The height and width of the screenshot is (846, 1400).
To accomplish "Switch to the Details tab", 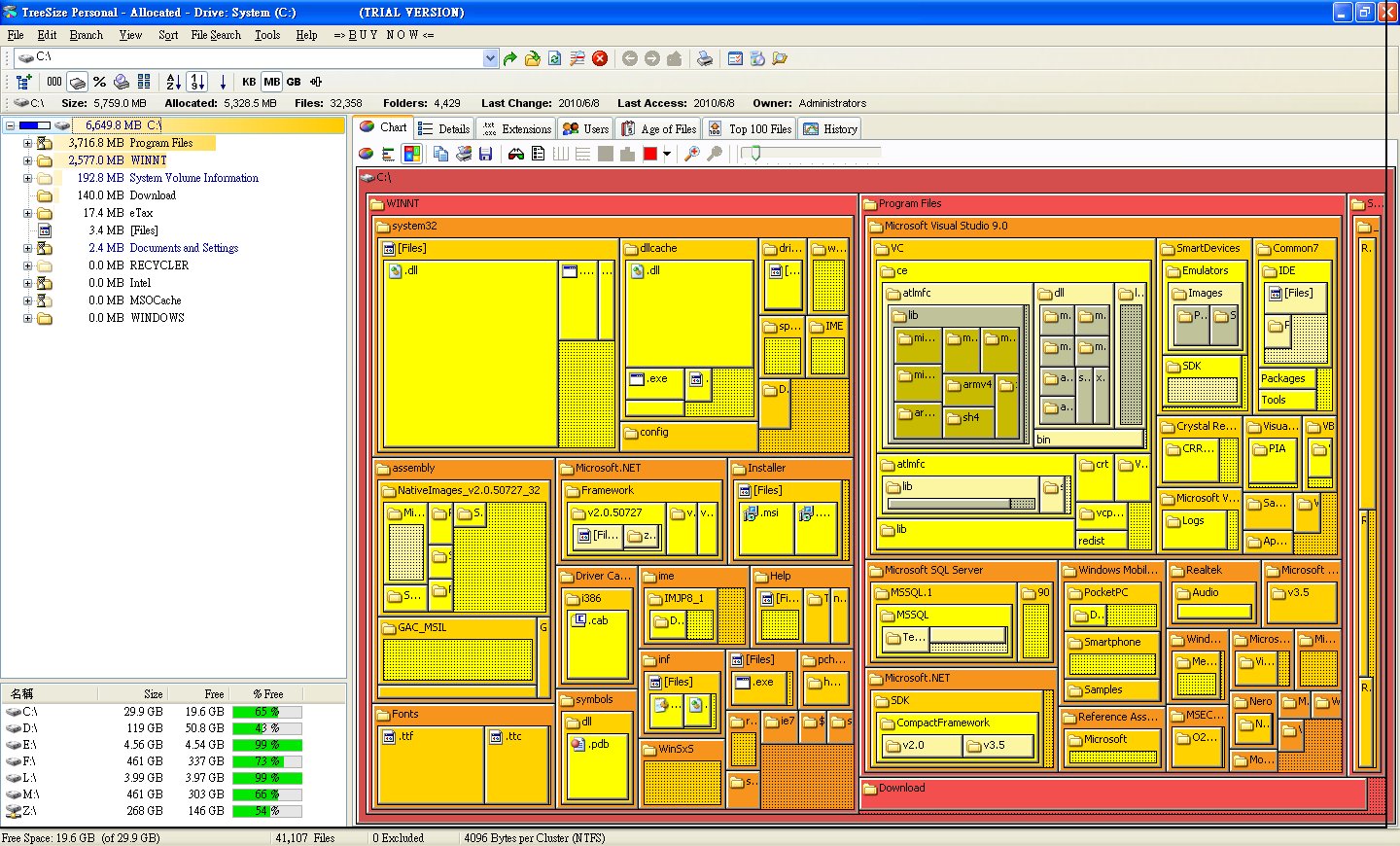I will click(444, 128).
